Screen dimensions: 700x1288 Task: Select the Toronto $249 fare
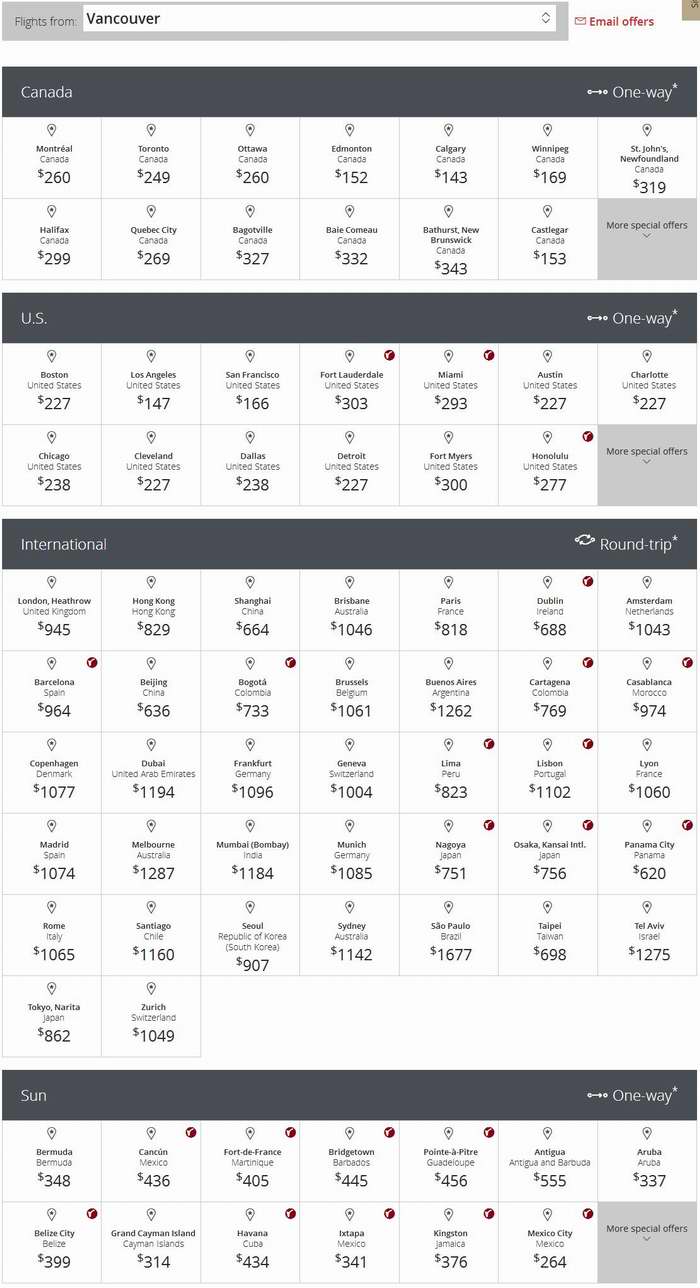[152, 158]
